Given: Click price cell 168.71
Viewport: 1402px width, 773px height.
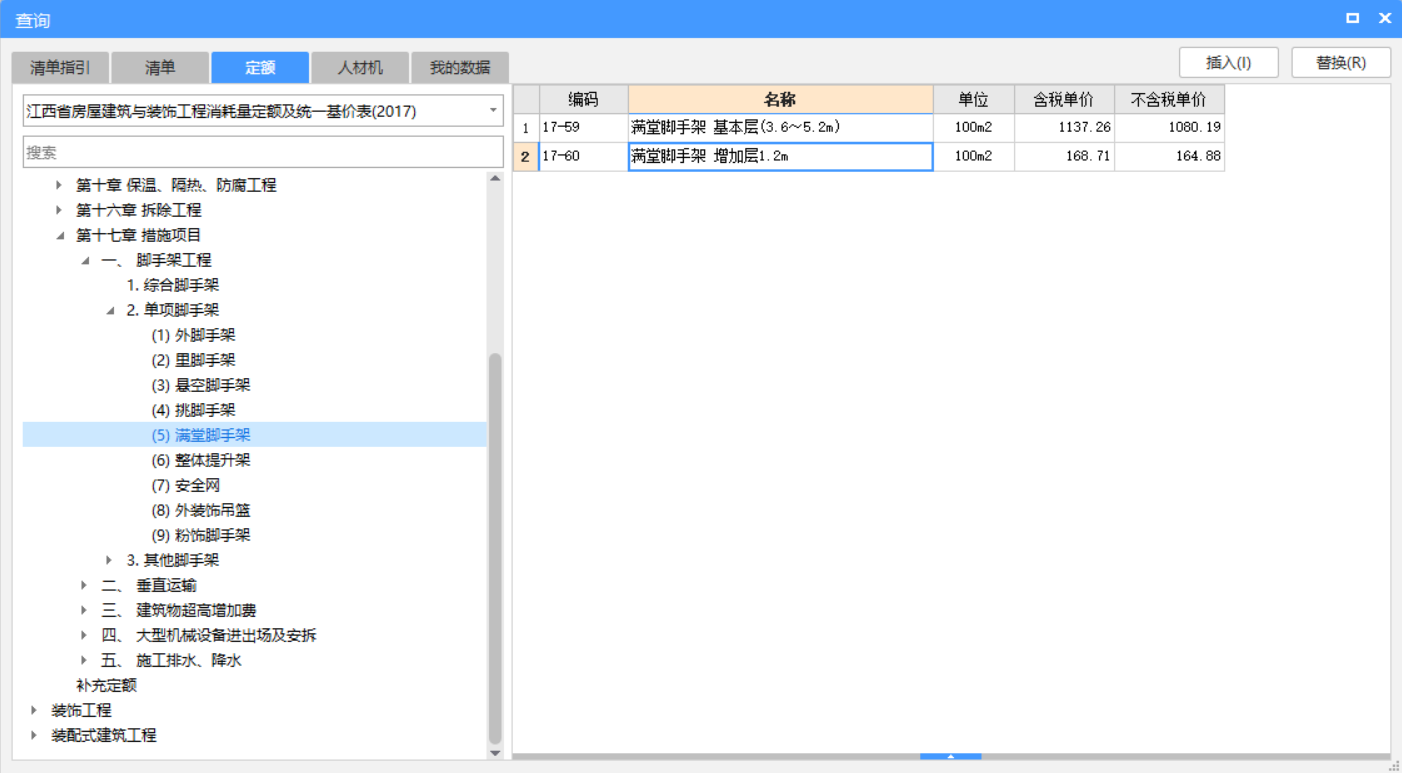Looking at the screenshot, I should [1064, 157].
